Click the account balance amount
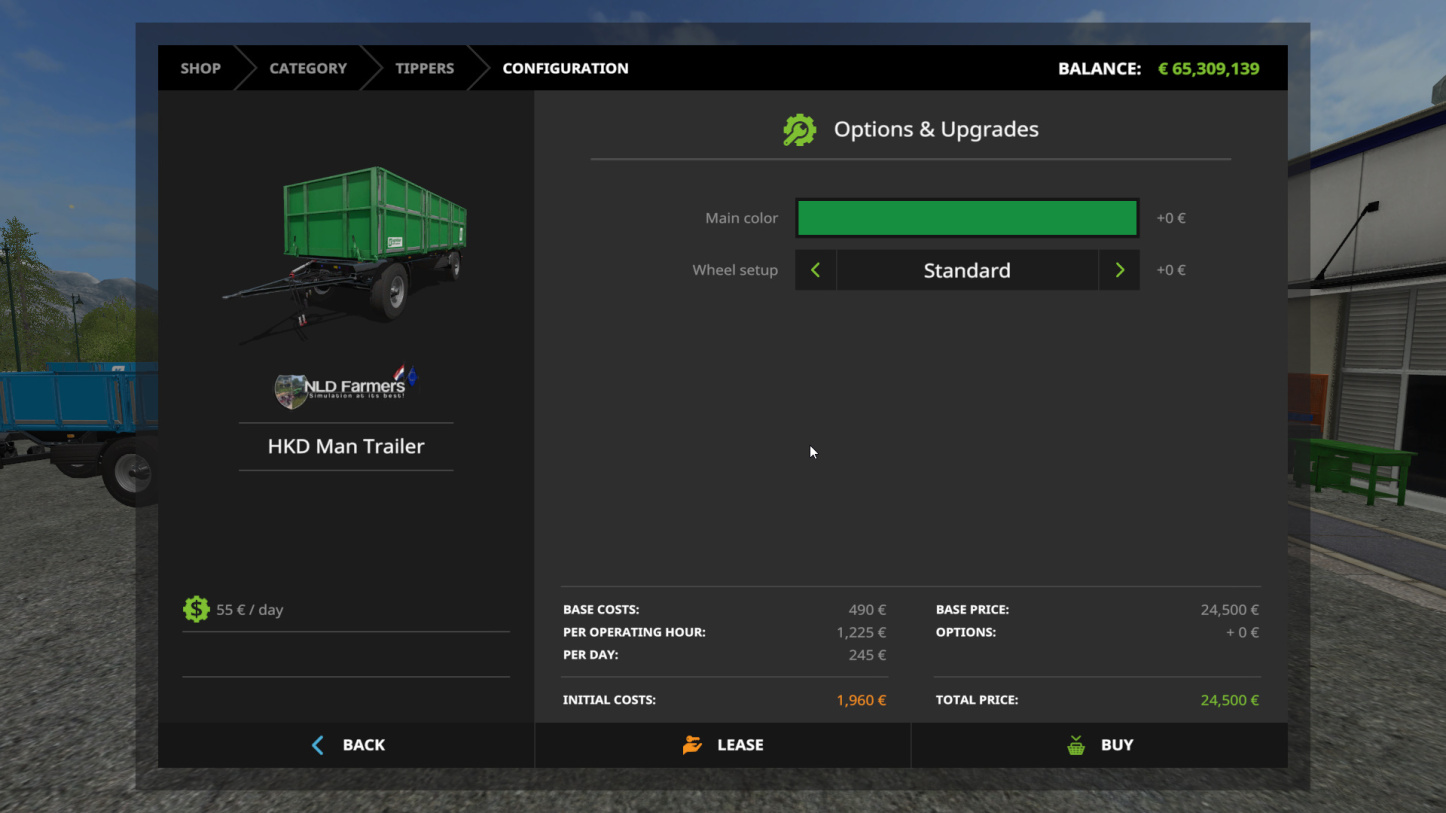The image size is (1446, 813). (1208, 69)
